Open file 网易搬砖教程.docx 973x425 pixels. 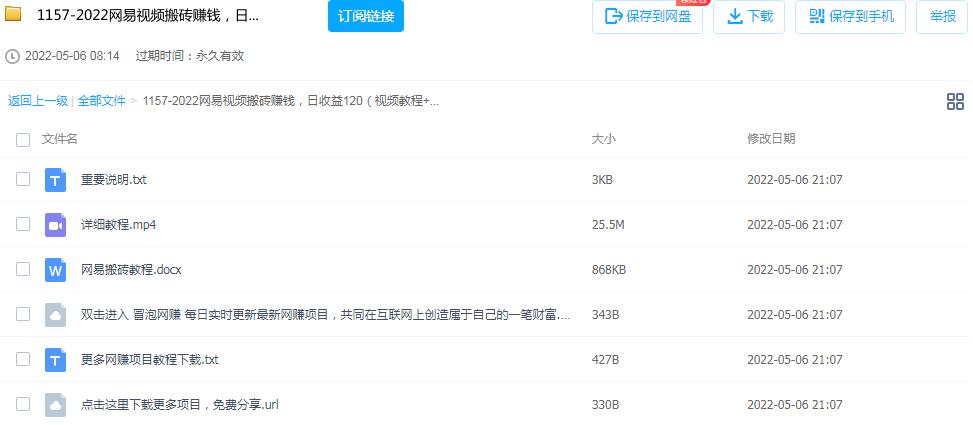click(x=131, y=270)
